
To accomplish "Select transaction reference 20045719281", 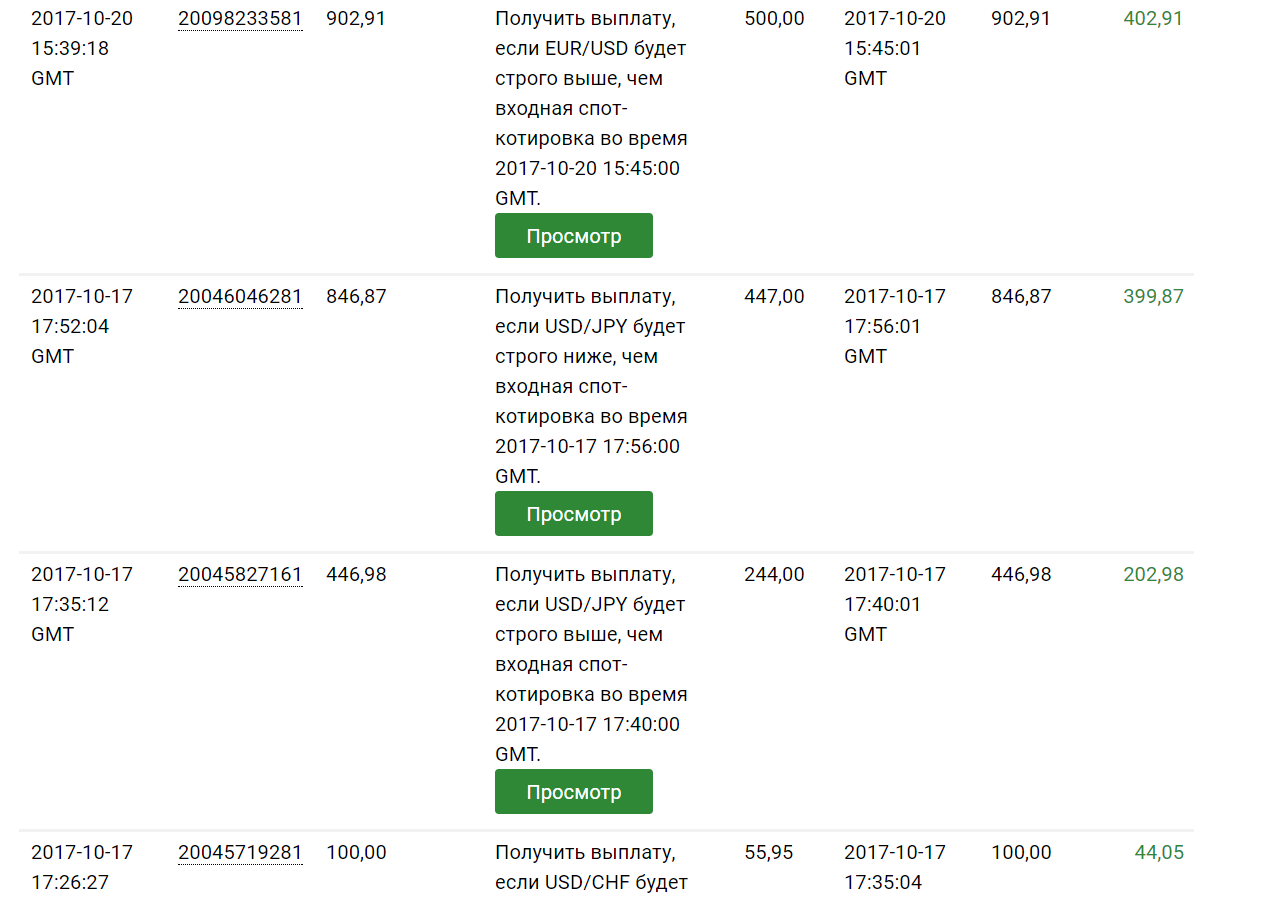I will click(240, 853).
